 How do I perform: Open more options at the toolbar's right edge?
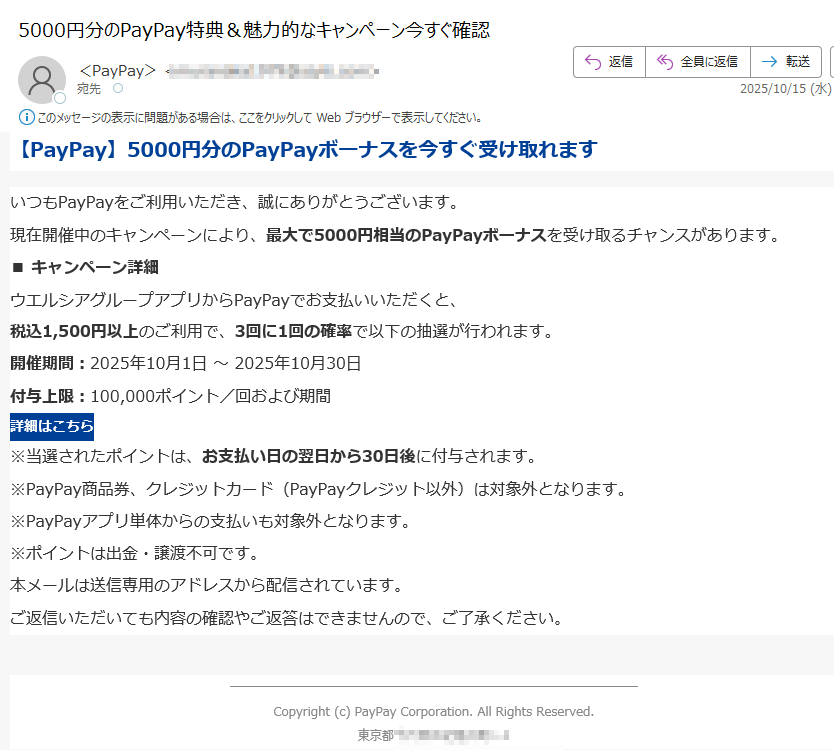pyautogui.click(x=829, y=61)
